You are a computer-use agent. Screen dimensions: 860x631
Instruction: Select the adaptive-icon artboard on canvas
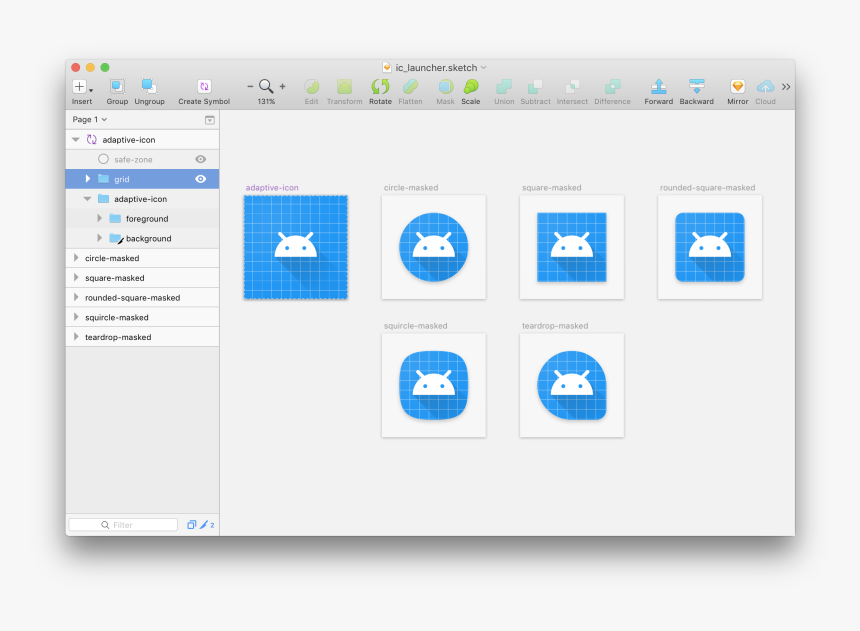pyautogui.click(x=296, y=247)
